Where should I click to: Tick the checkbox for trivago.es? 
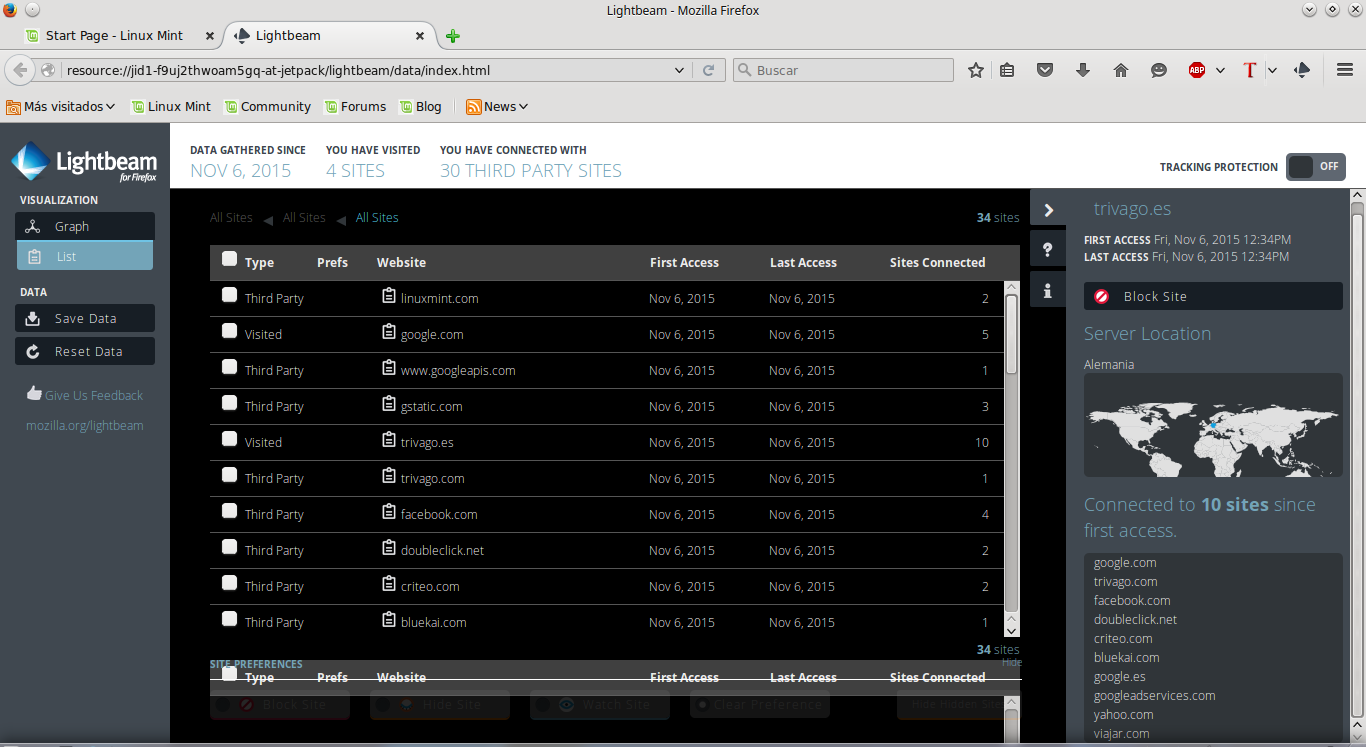point(229,439)
